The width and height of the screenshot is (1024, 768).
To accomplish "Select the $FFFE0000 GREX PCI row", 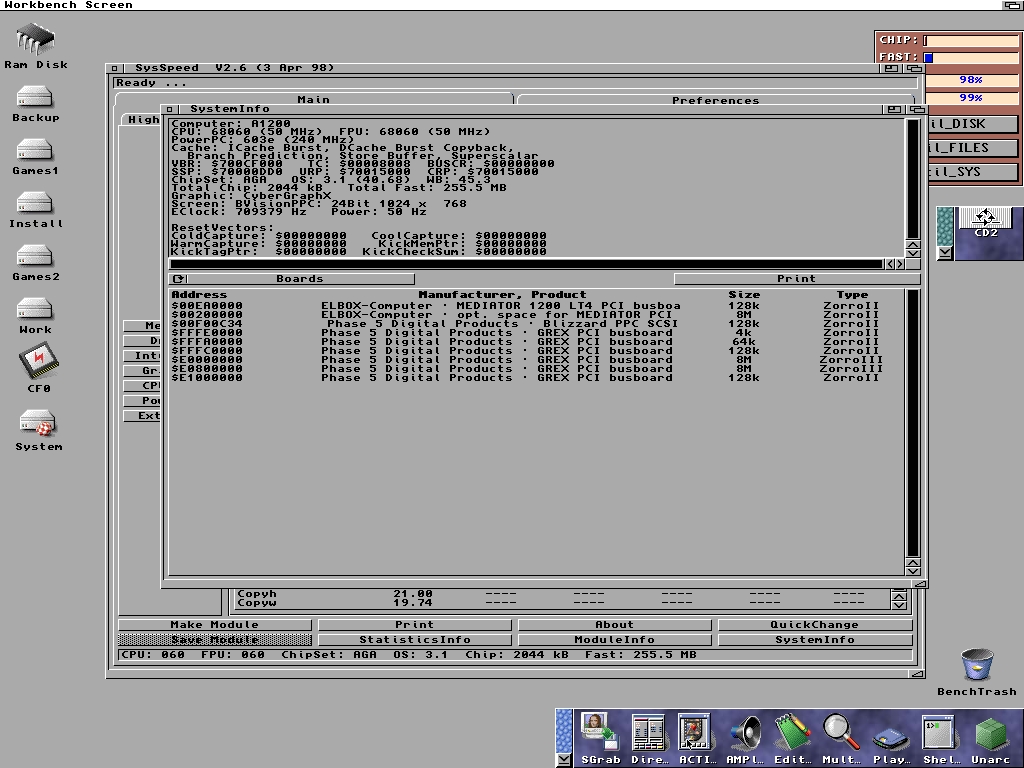I will click(x=536, y=333).
